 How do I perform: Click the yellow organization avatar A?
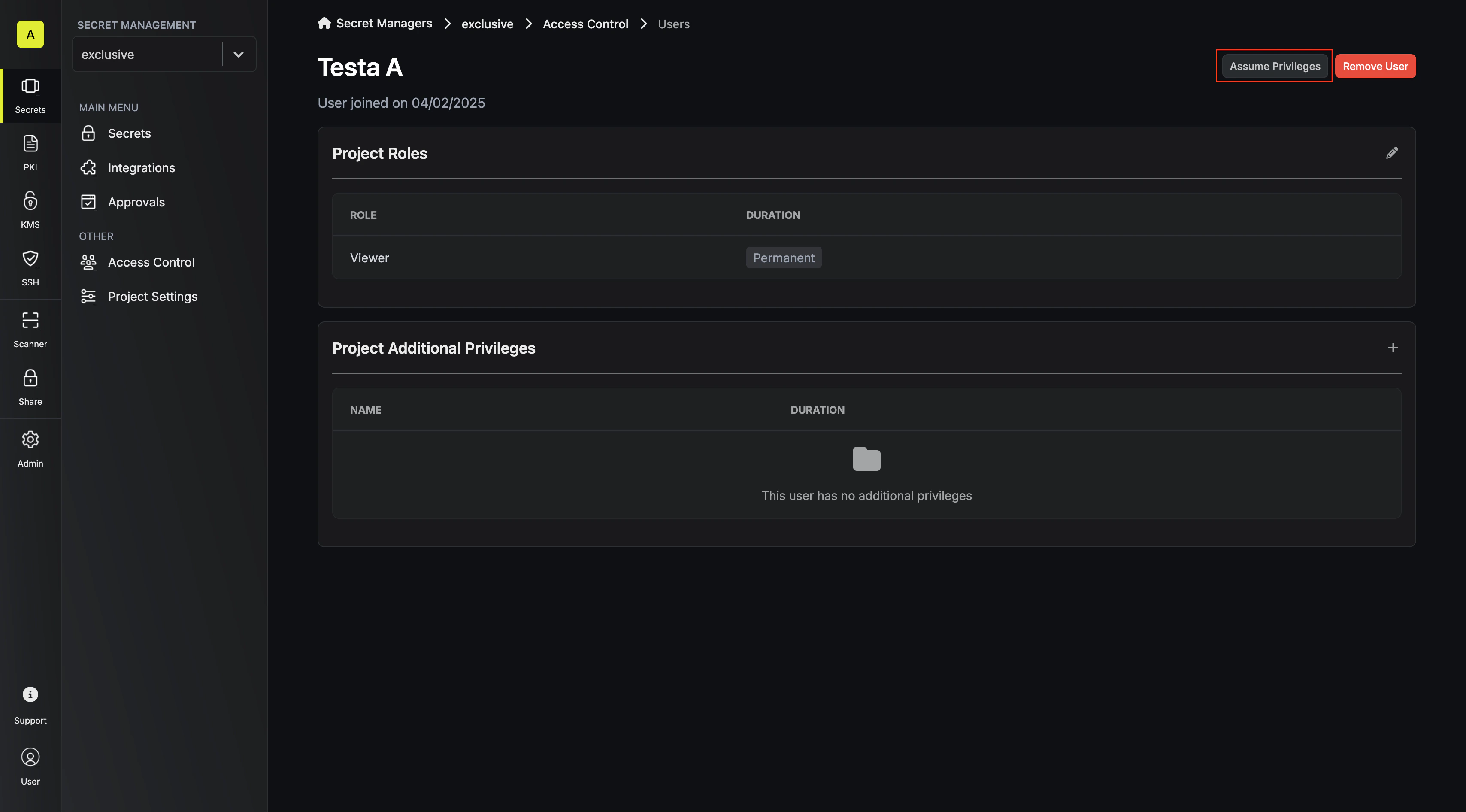pos(30,35)
